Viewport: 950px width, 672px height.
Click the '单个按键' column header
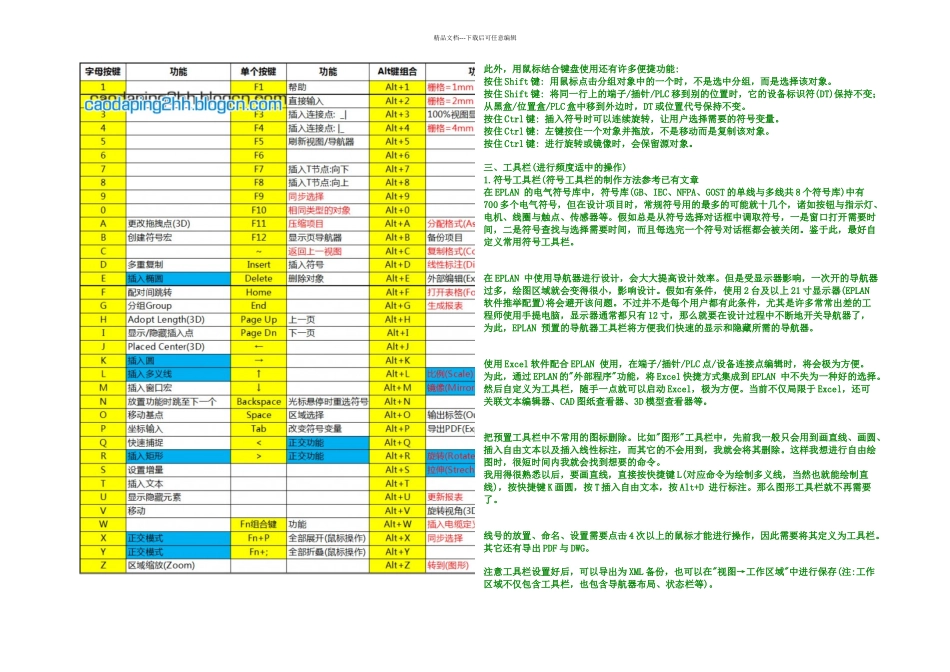[x=258, y=72]
